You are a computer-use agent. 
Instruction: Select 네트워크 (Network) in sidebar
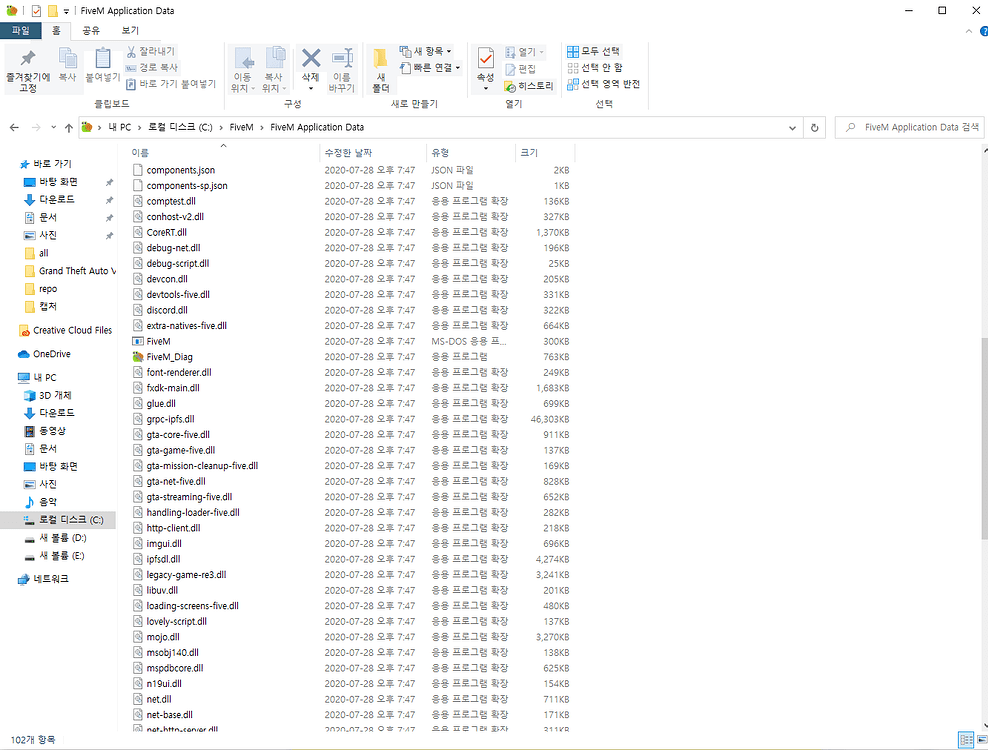(44, 579)
